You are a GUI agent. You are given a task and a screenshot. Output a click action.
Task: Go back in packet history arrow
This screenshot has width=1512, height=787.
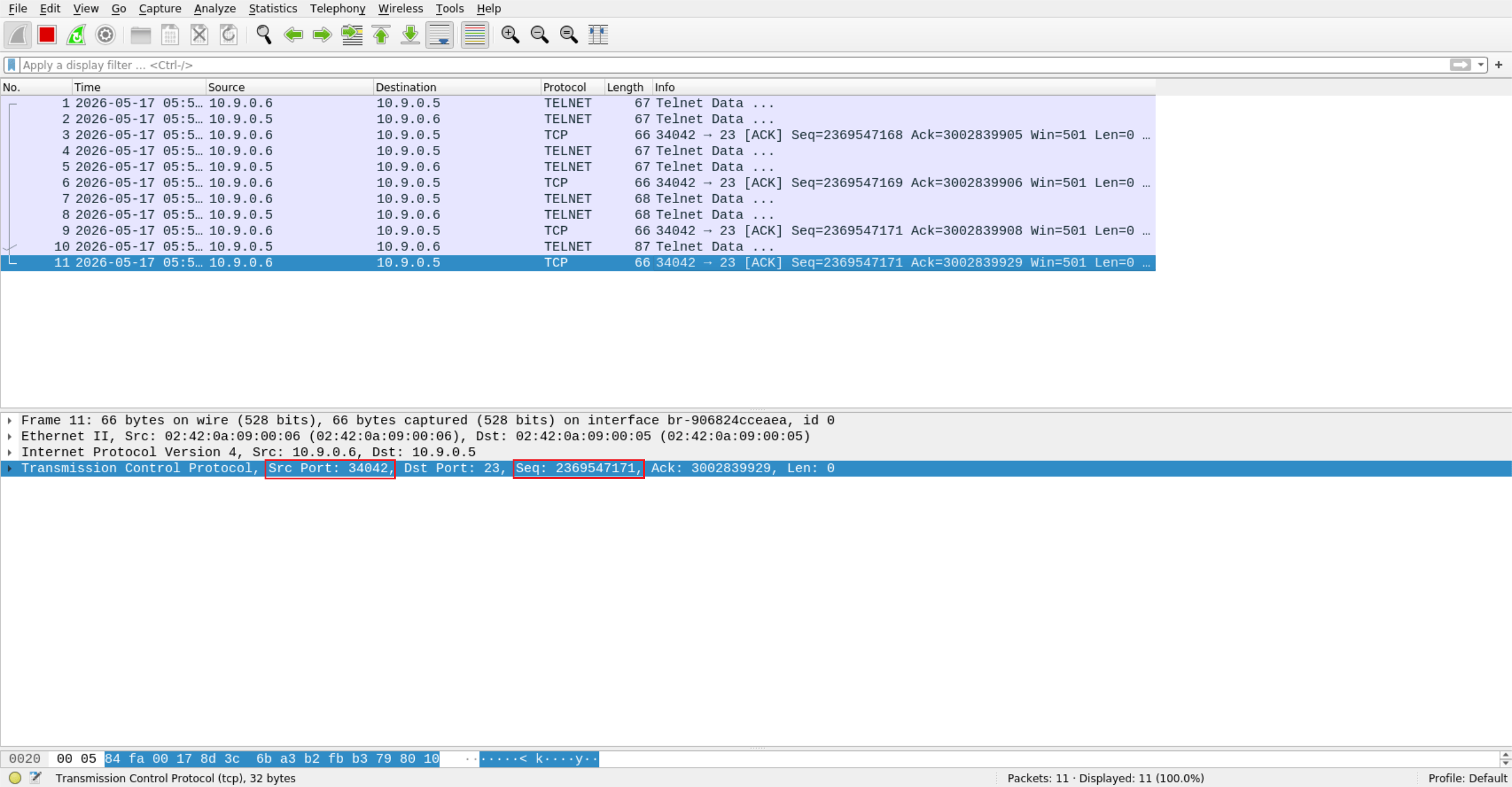pos(293,35)
